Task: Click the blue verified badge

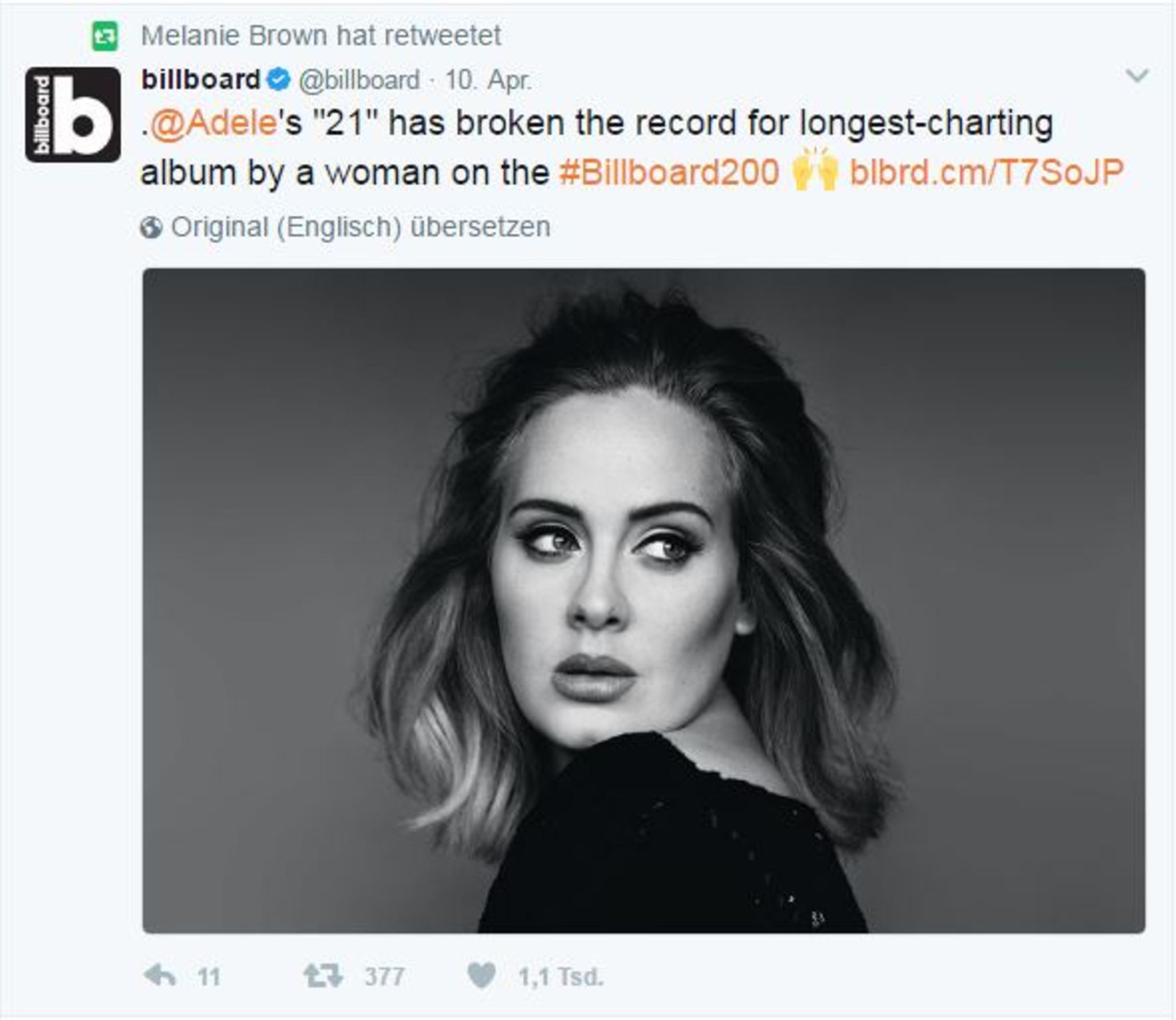Action: (x=280, y=80)
